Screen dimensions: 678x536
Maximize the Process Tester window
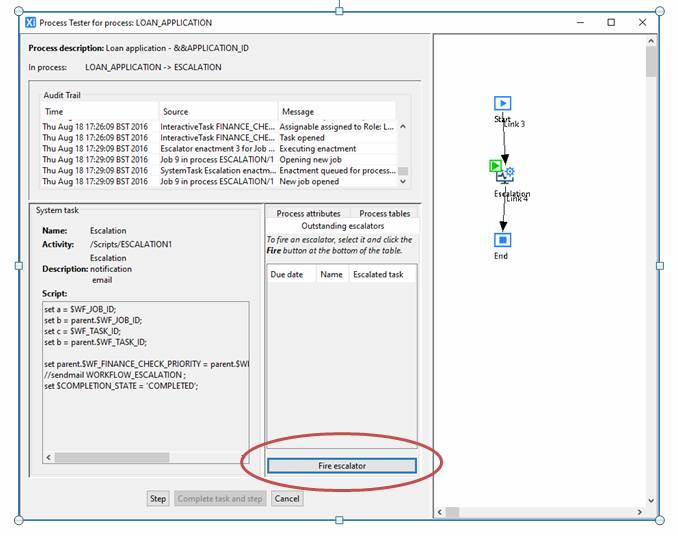611,22
